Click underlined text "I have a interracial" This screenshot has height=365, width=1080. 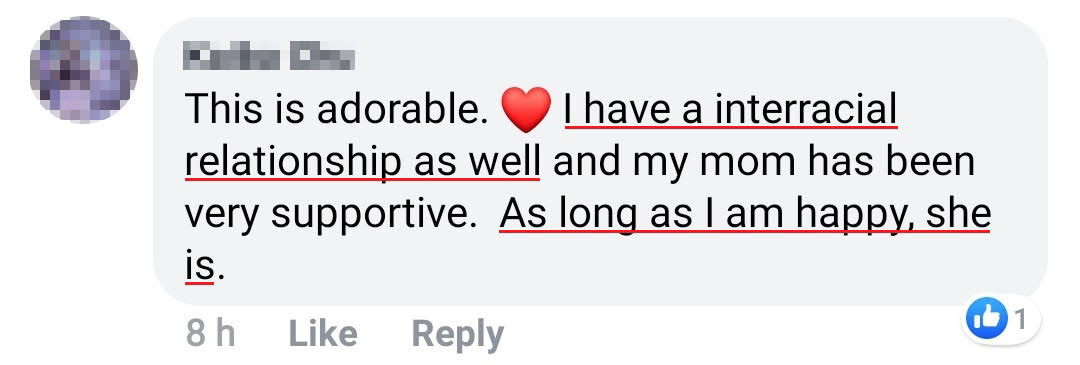click(x=730, y=110)
